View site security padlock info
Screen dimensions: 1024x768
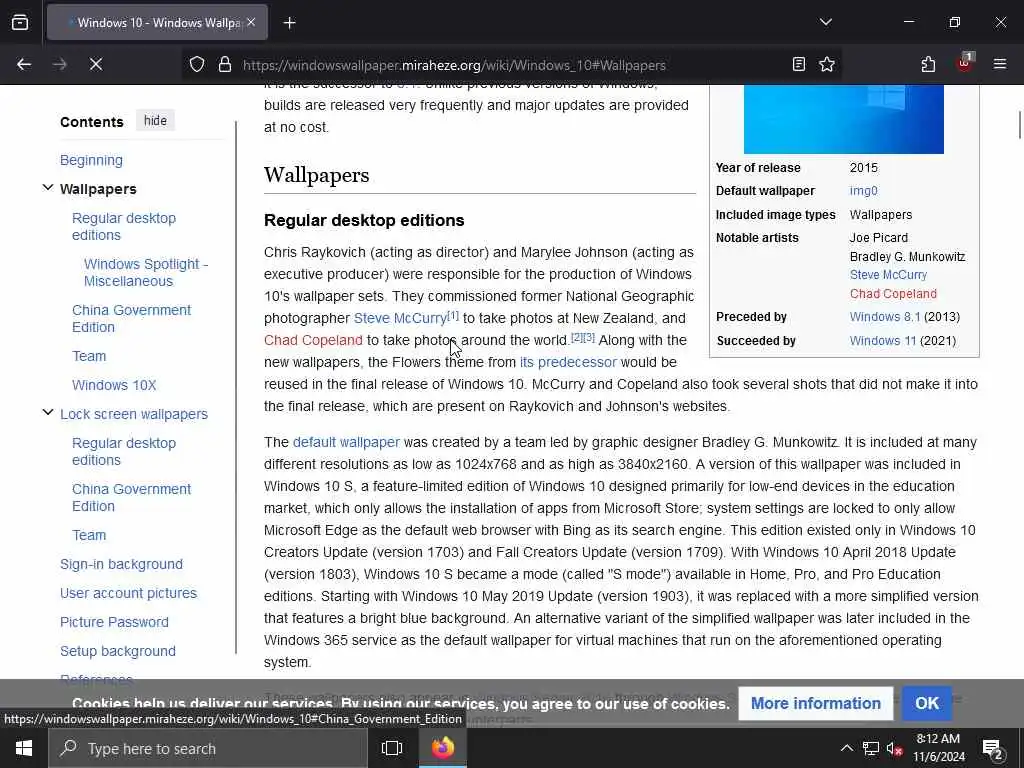tap(225, 64)
